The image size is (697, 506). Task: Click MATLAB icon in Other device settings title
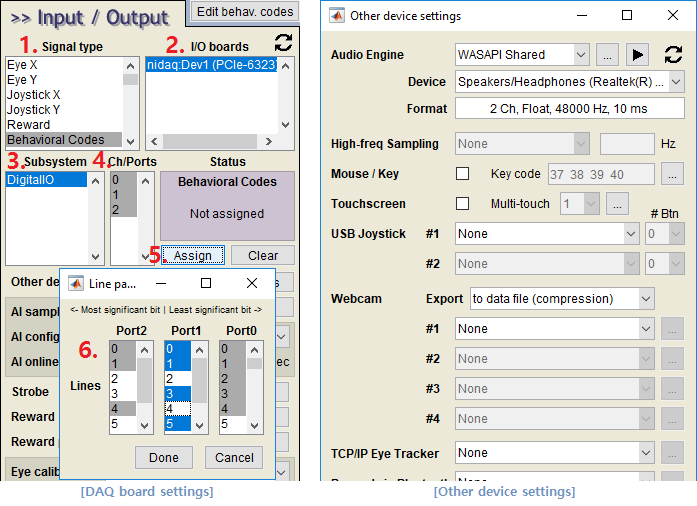pos(337,16)
